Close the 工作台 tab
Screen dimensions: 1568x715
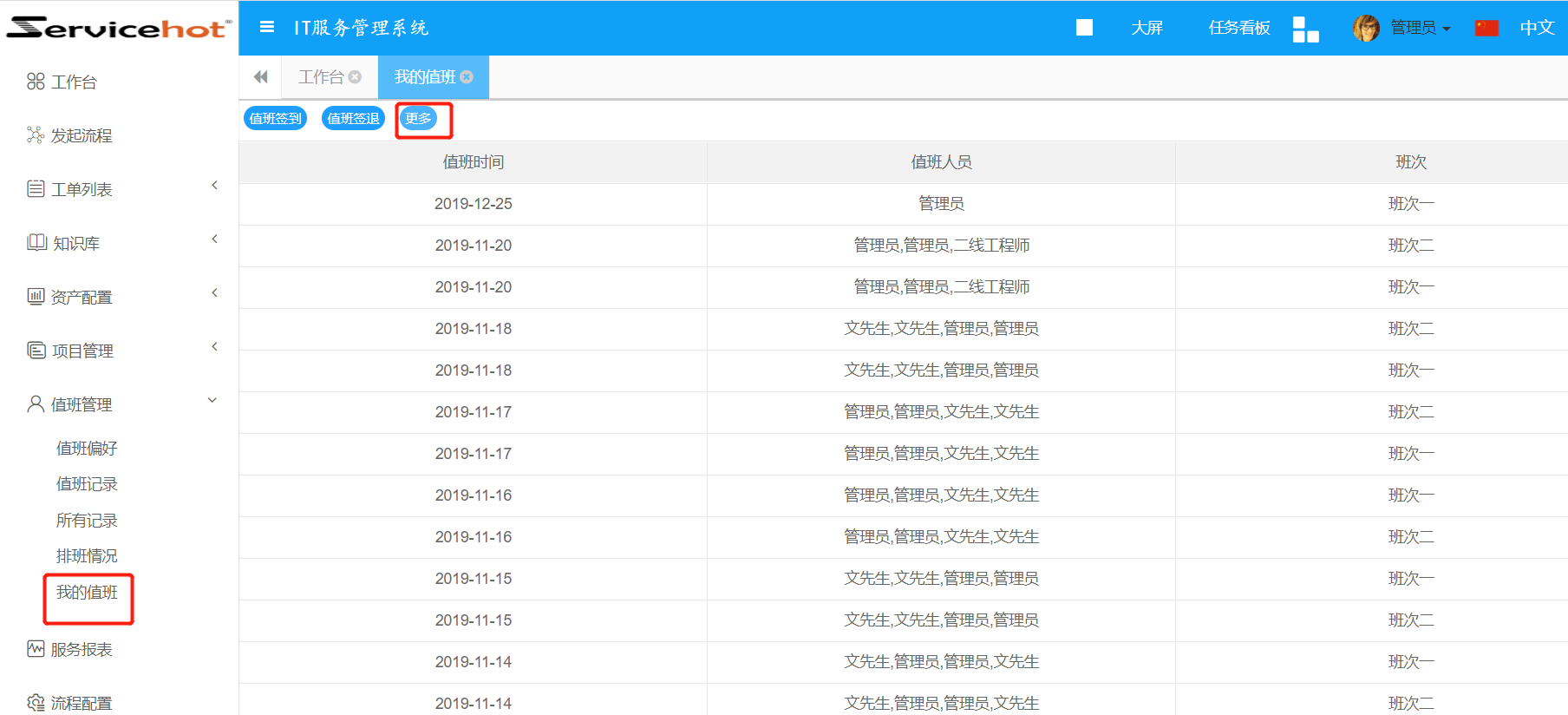click(355, 77)
